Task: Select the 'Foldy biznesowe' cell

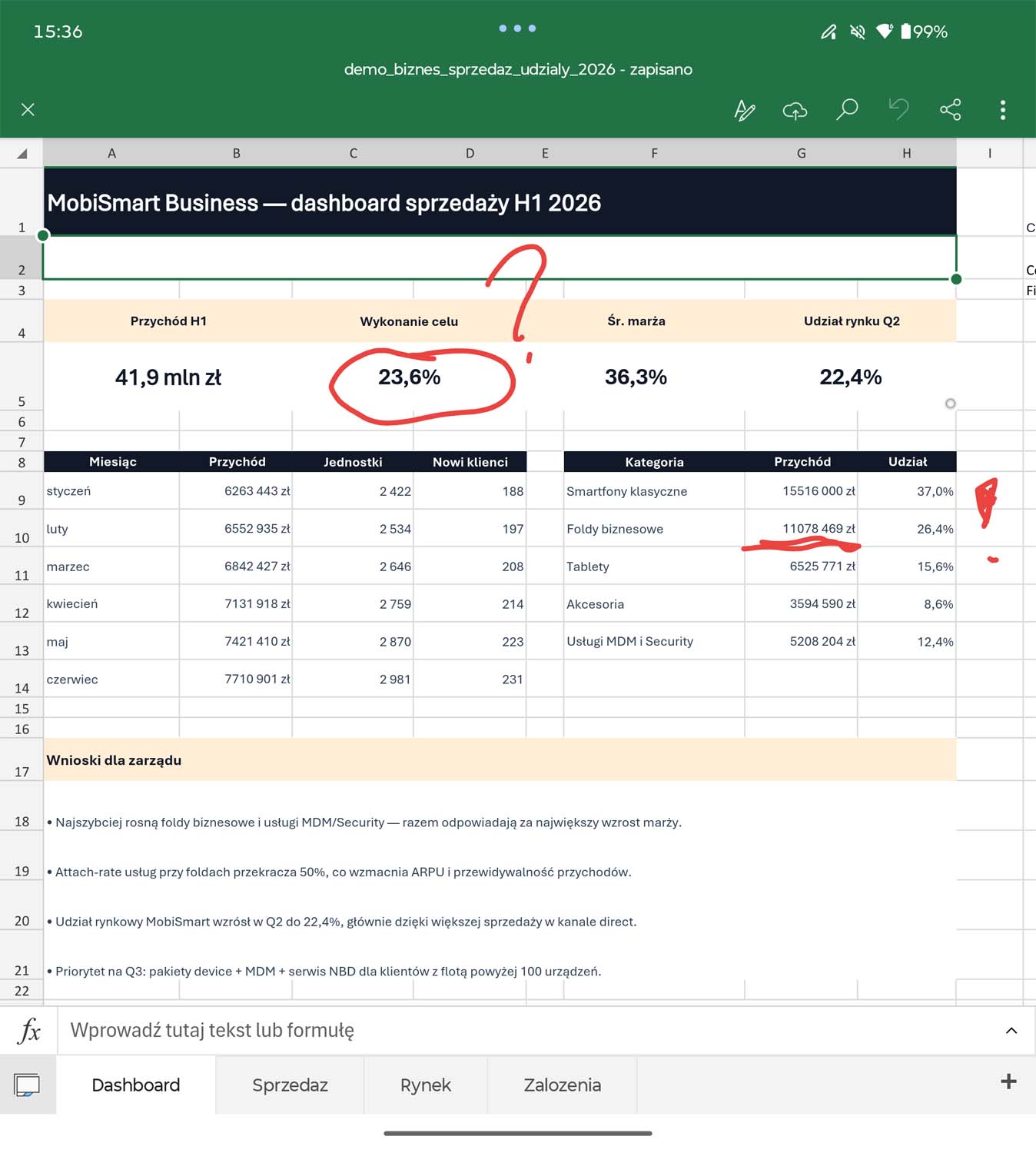Action: 654,528
